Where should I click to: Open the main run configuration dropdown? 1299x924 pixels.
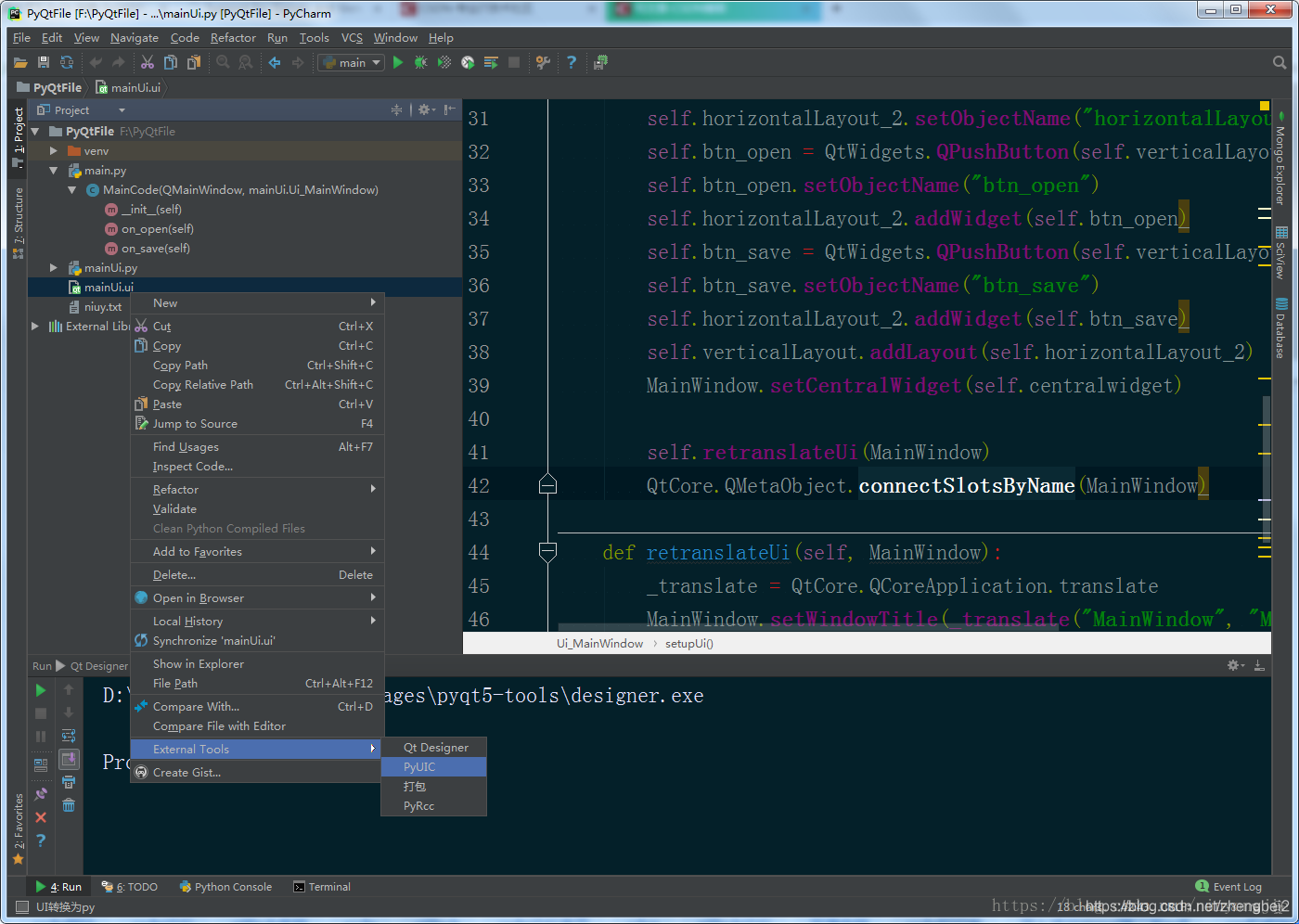(352, 62)
